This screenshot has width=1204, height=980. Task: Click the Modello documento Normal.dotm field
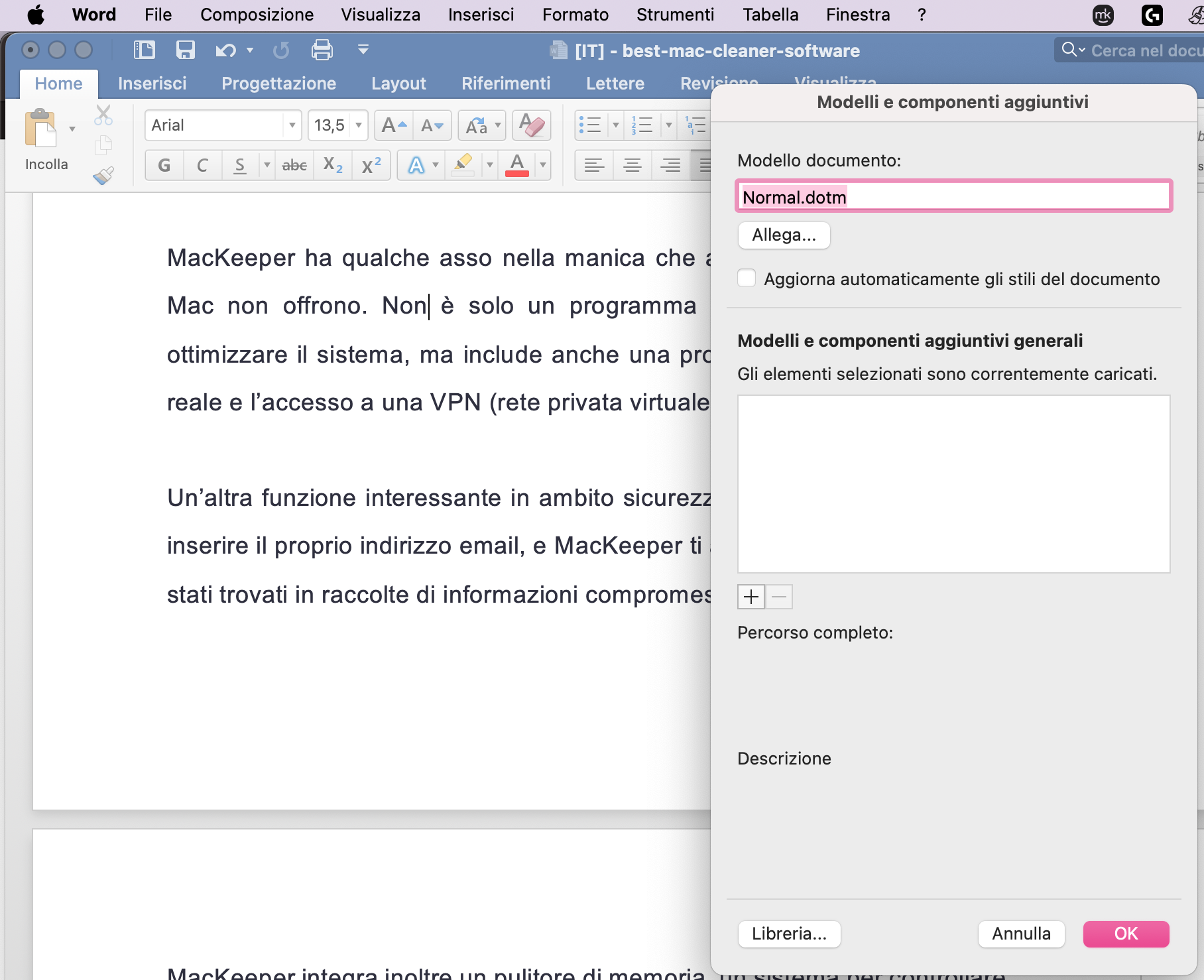[x=954, y=197]
